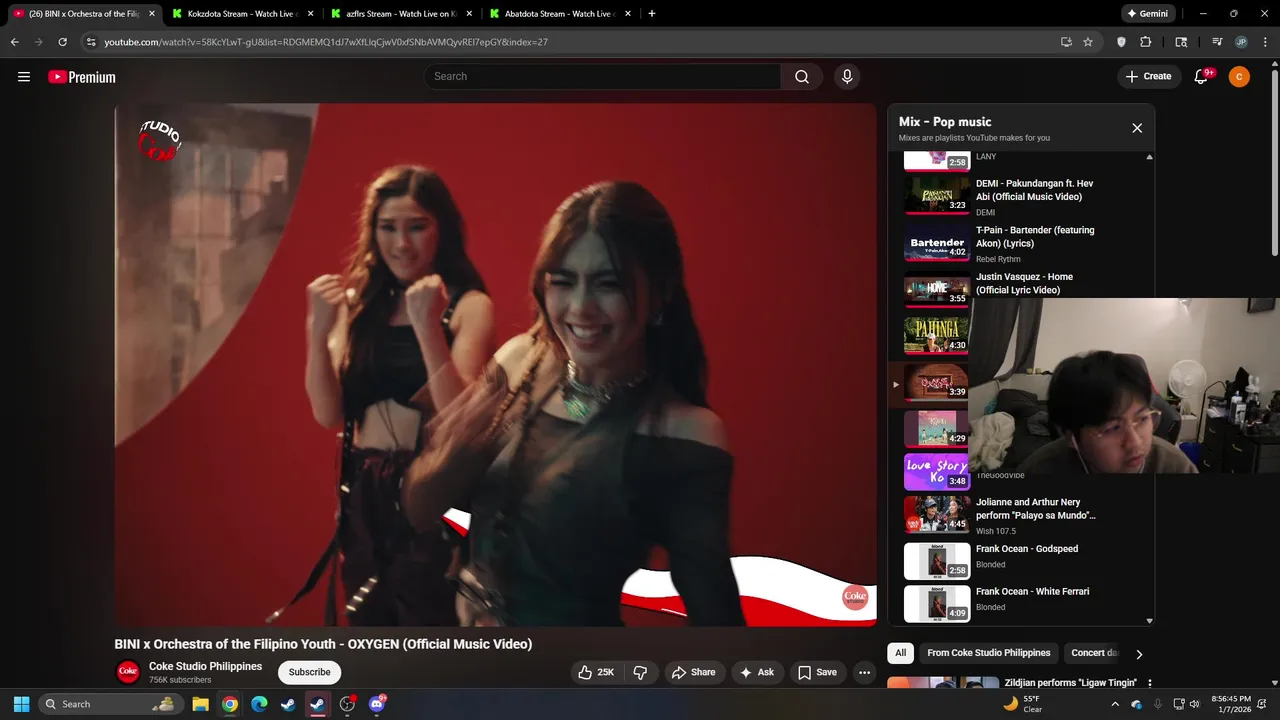Show more filter chips arrow
Image resolution: width=1280 pixels, height=720 pixels.
click(x=1138, y=654)
